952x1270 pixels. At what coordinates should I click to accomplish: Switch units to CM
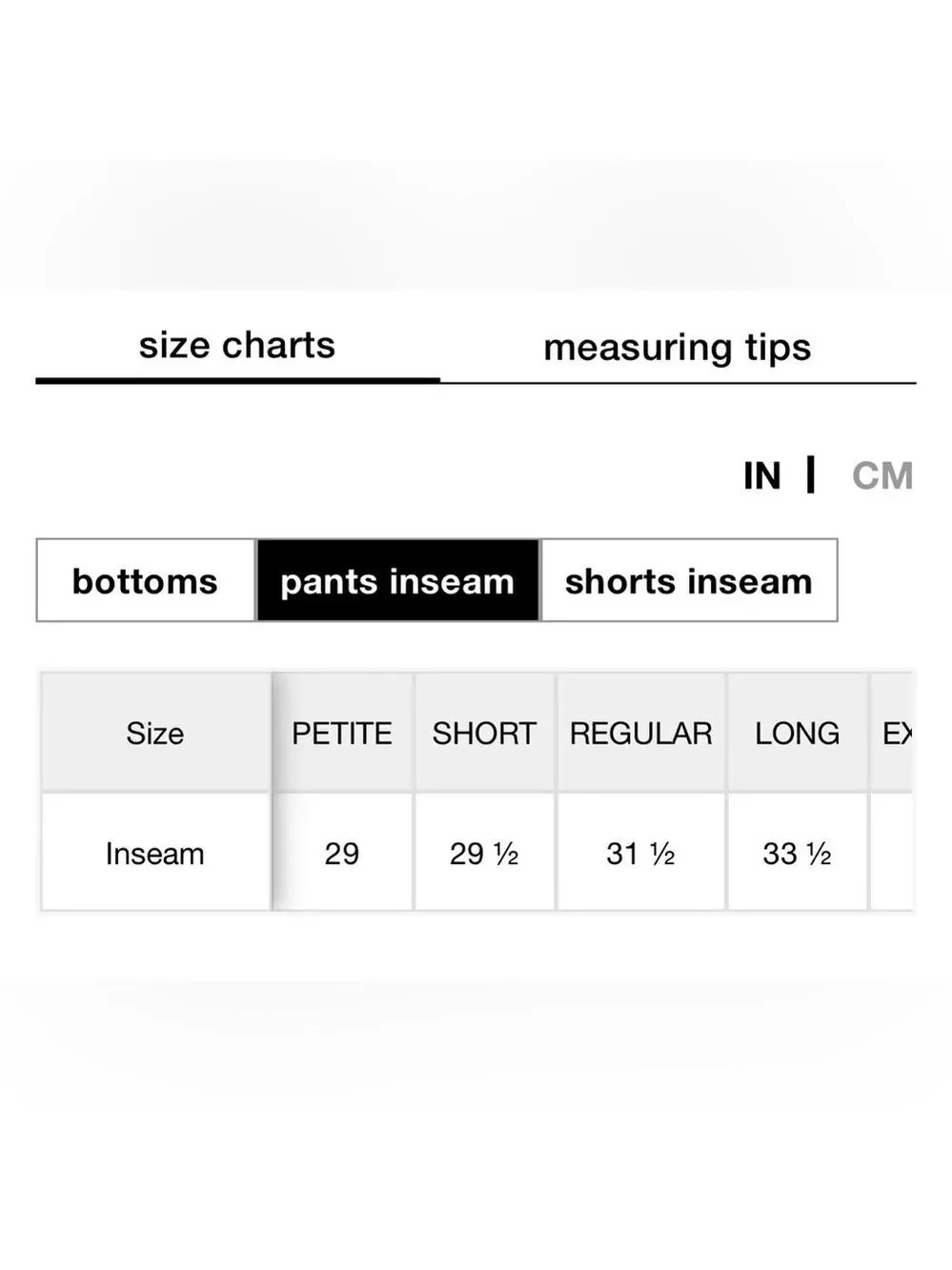(881, 475)
